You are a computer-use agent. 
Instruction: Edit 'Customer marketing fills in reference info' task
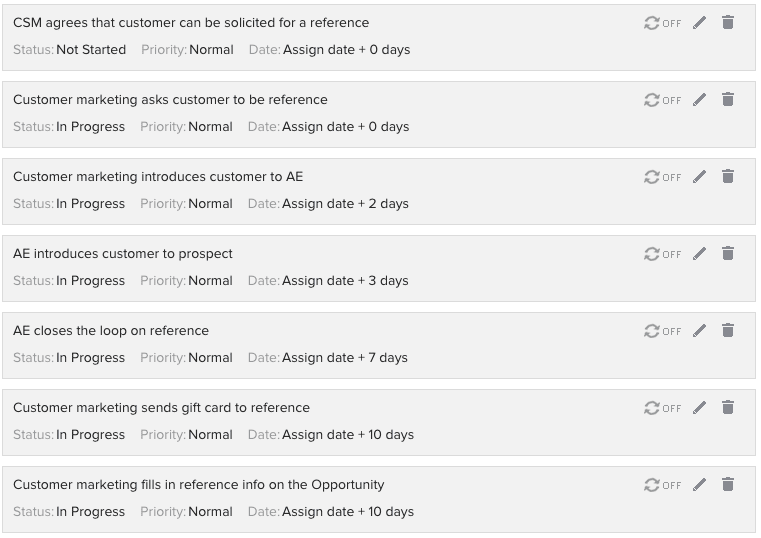tap(699, 485)
